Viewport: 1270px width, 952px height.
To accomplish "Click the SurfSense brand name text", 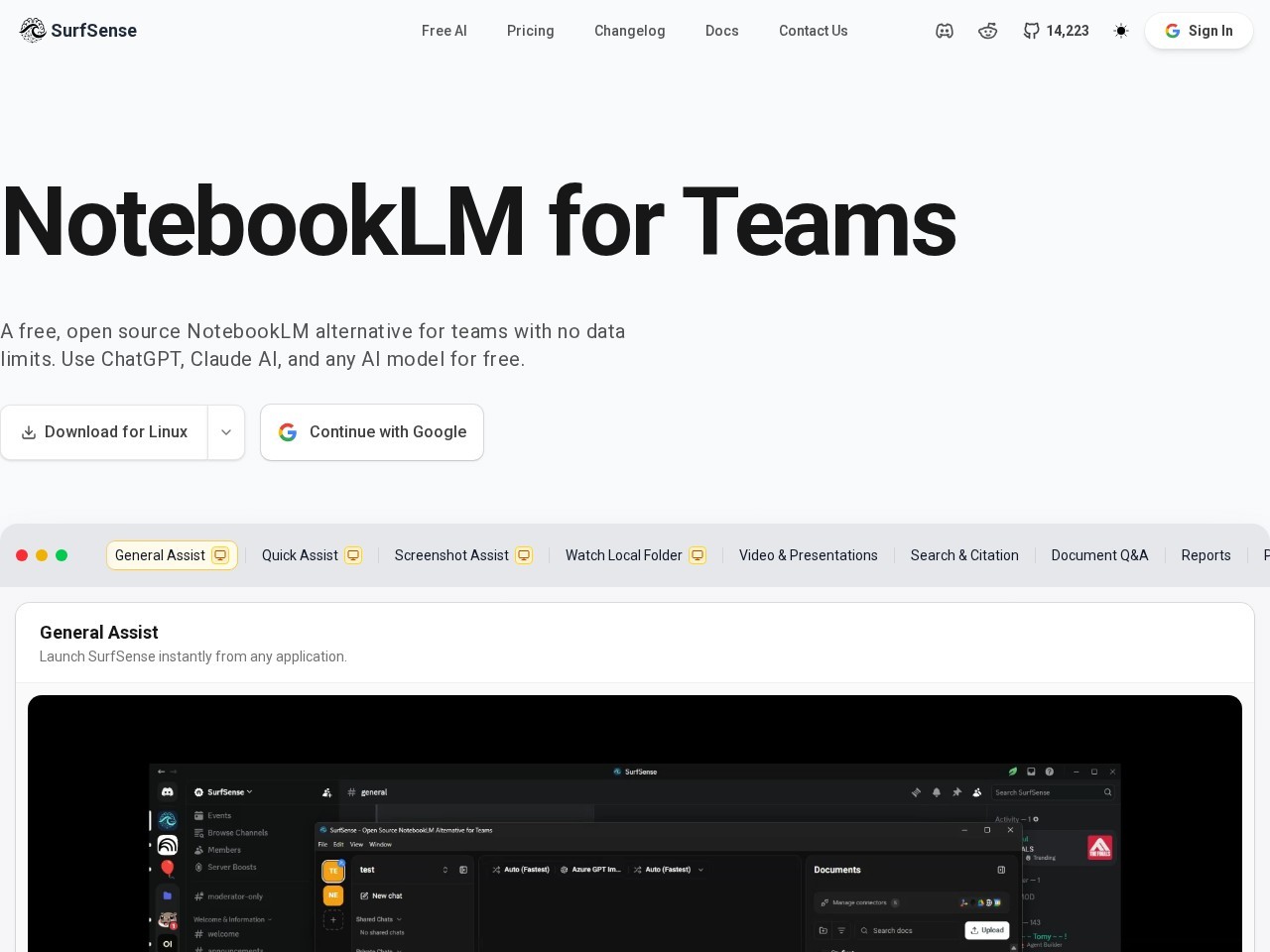I will click(94, 31).
